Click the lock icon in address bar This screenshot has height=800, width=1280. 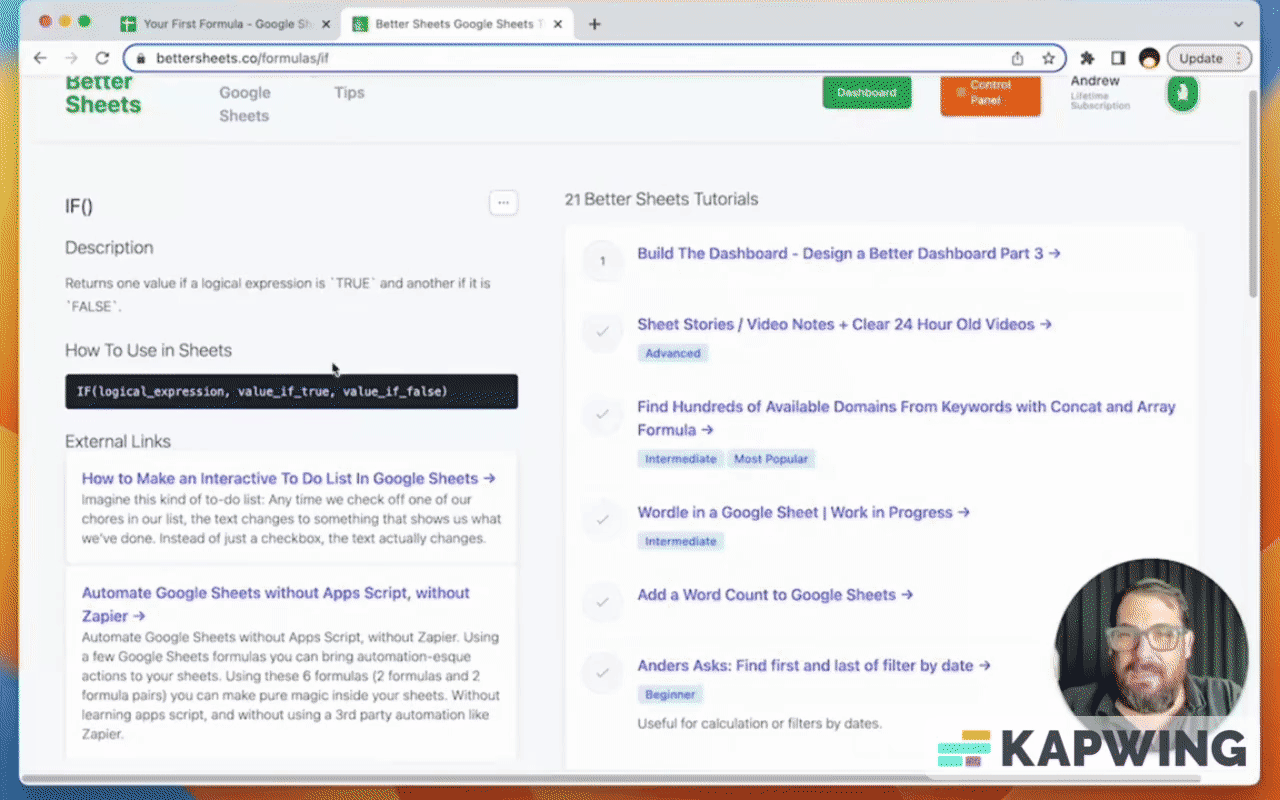tap(140, 58)
